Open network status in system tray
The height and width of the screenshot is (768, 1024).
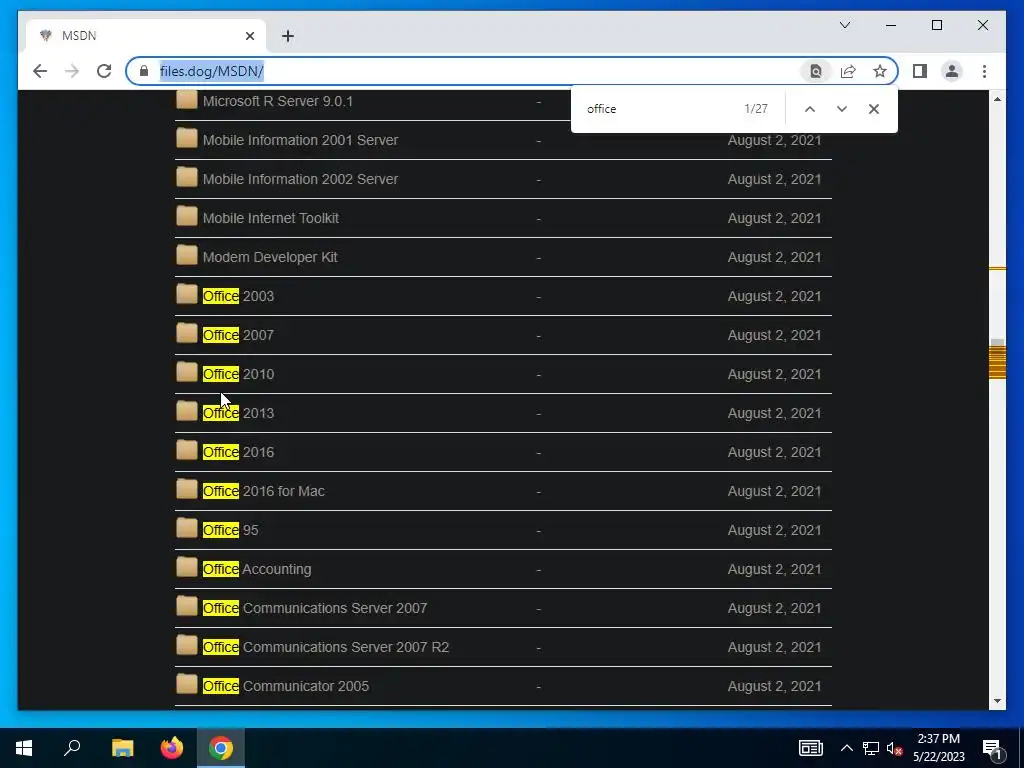871,748
